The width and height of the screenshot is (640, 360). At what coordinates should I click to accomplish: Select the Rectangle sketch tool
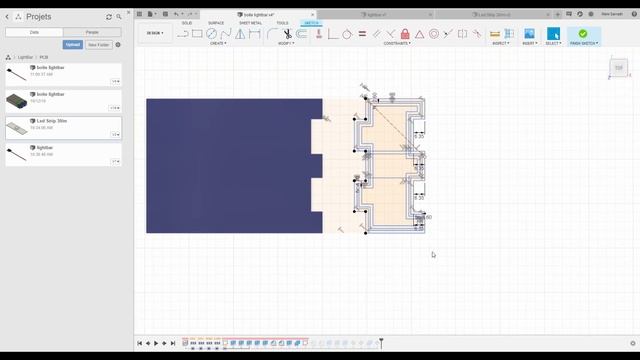[x=197, y=34]
